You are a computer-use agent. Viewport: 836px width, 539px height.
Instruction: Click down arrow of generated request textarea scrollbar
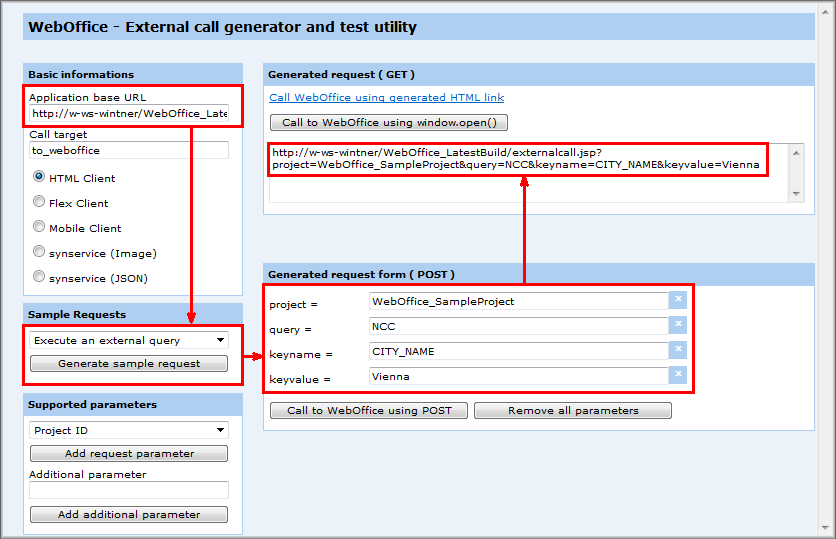point(796,194)
